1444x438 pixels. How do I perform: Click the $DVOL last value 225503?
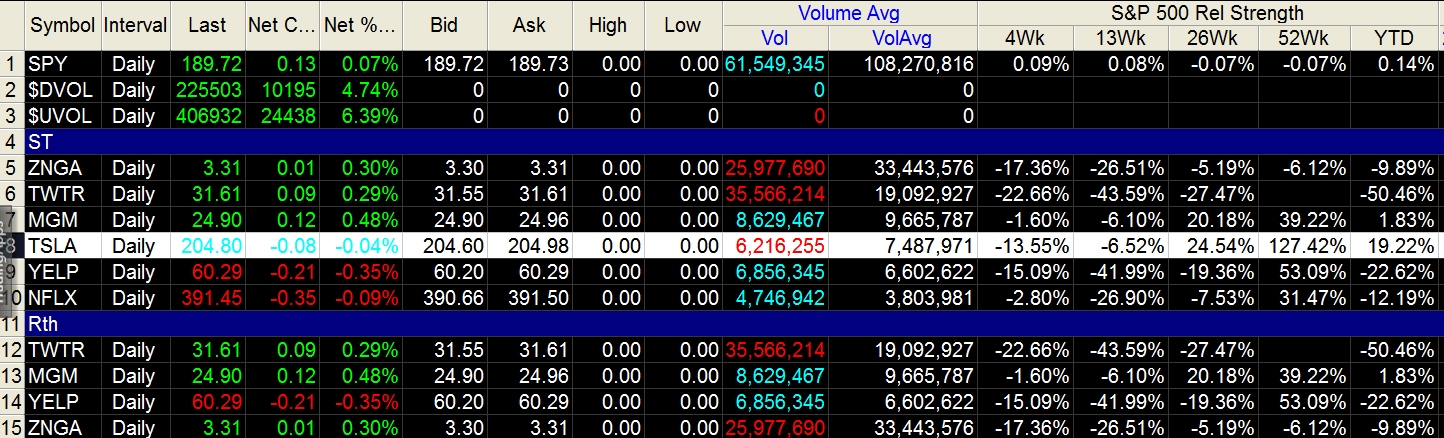pyautogui.click(x=208, y=90)
